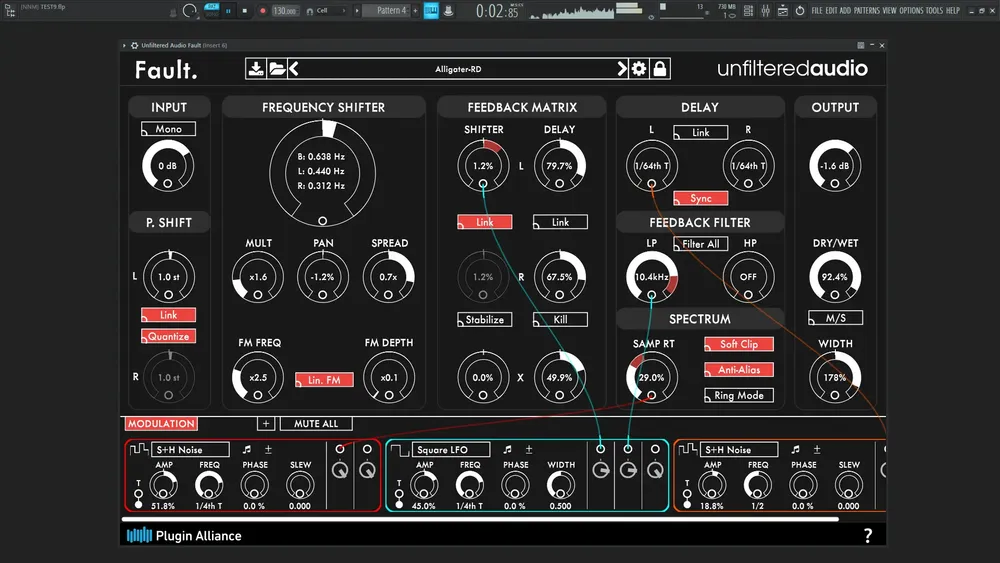
Task: Open the preset folder browser
Action: click(x=277, y=69)
